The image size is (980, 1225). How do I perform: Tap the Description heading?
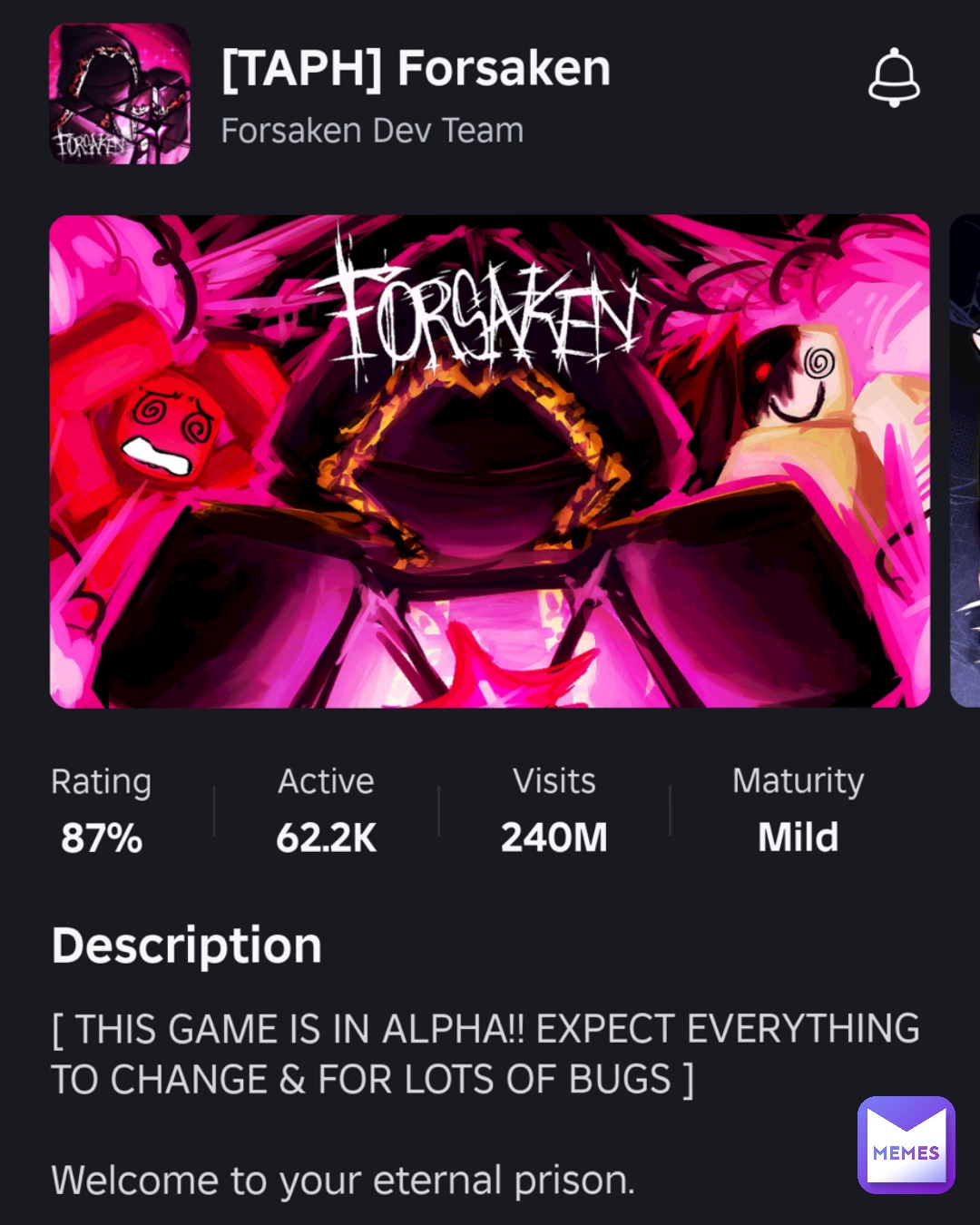pos(187,946)
